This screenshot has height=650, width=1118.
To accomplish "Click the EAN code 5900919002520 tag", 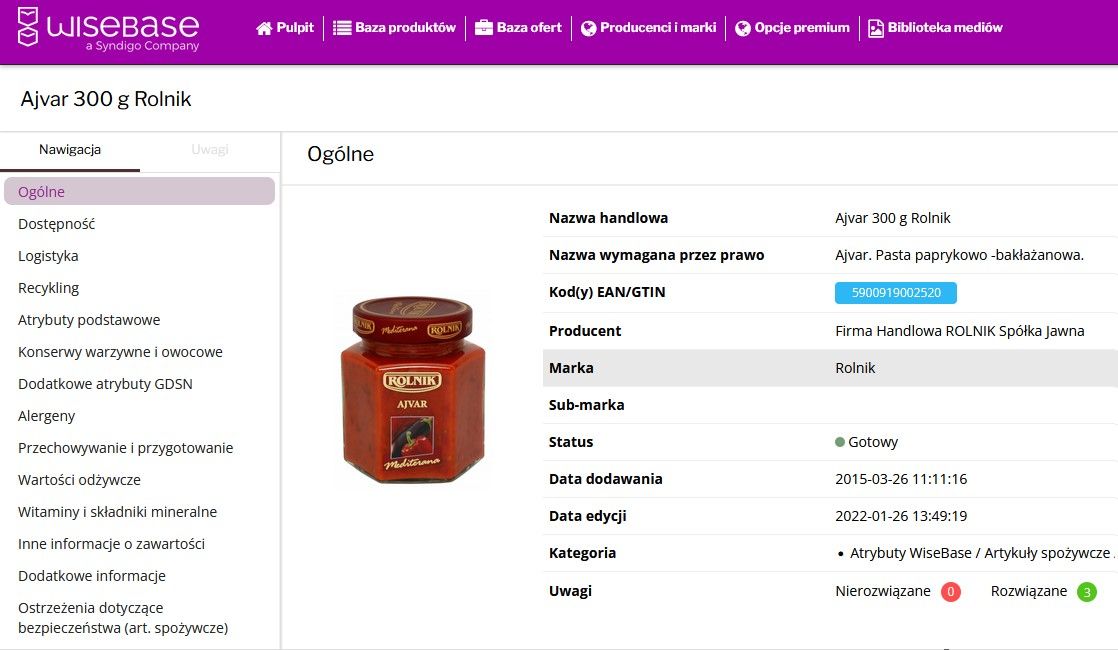I will click(895, 293).
